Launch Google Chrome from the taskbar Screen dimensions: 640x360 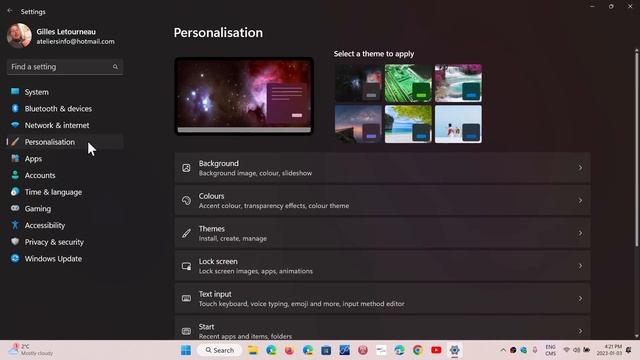[x=418, y=350]
